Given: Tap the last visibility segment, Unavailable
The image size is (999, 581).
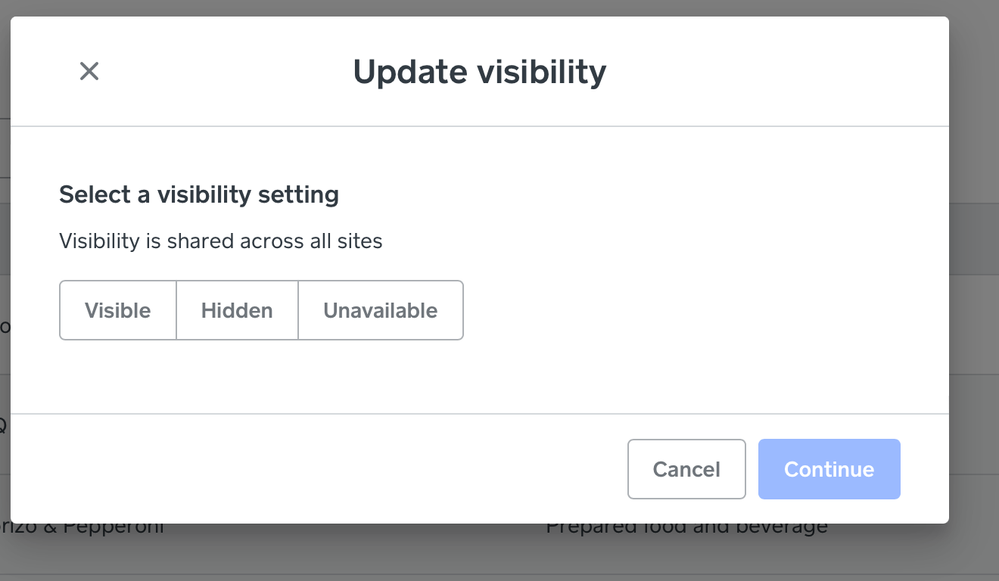Looking at the screenshot, I should point(380,310).
